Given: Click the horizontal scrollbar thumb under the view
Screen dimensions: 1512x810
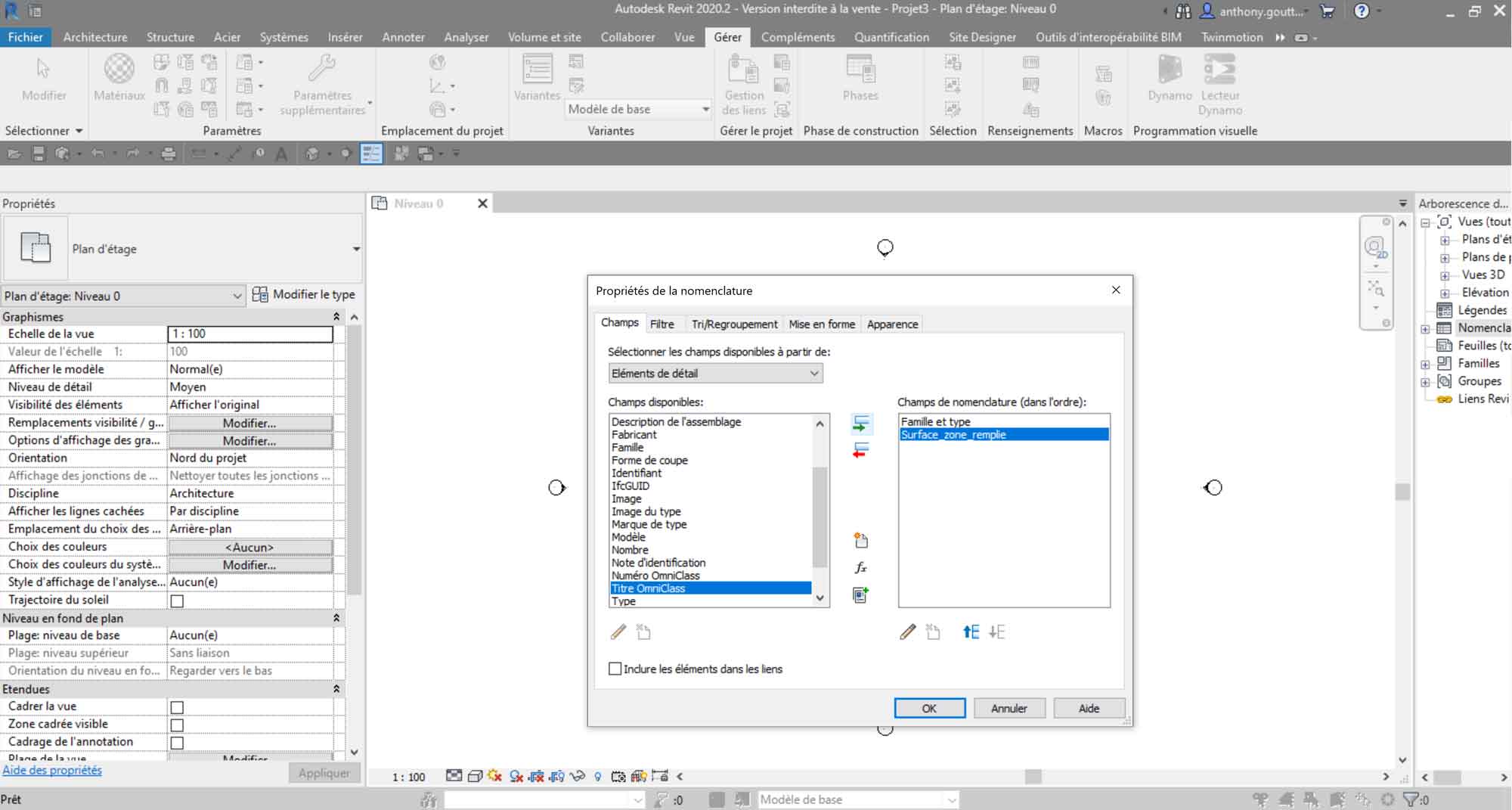Looking at the screenshot, I should [1033, 777].
